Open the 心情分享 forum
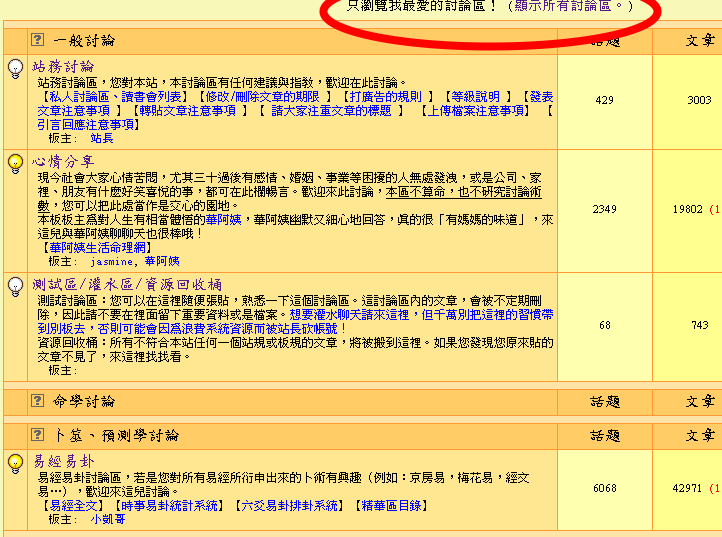This screenshot has width=722, height=537. coord(64,161)
